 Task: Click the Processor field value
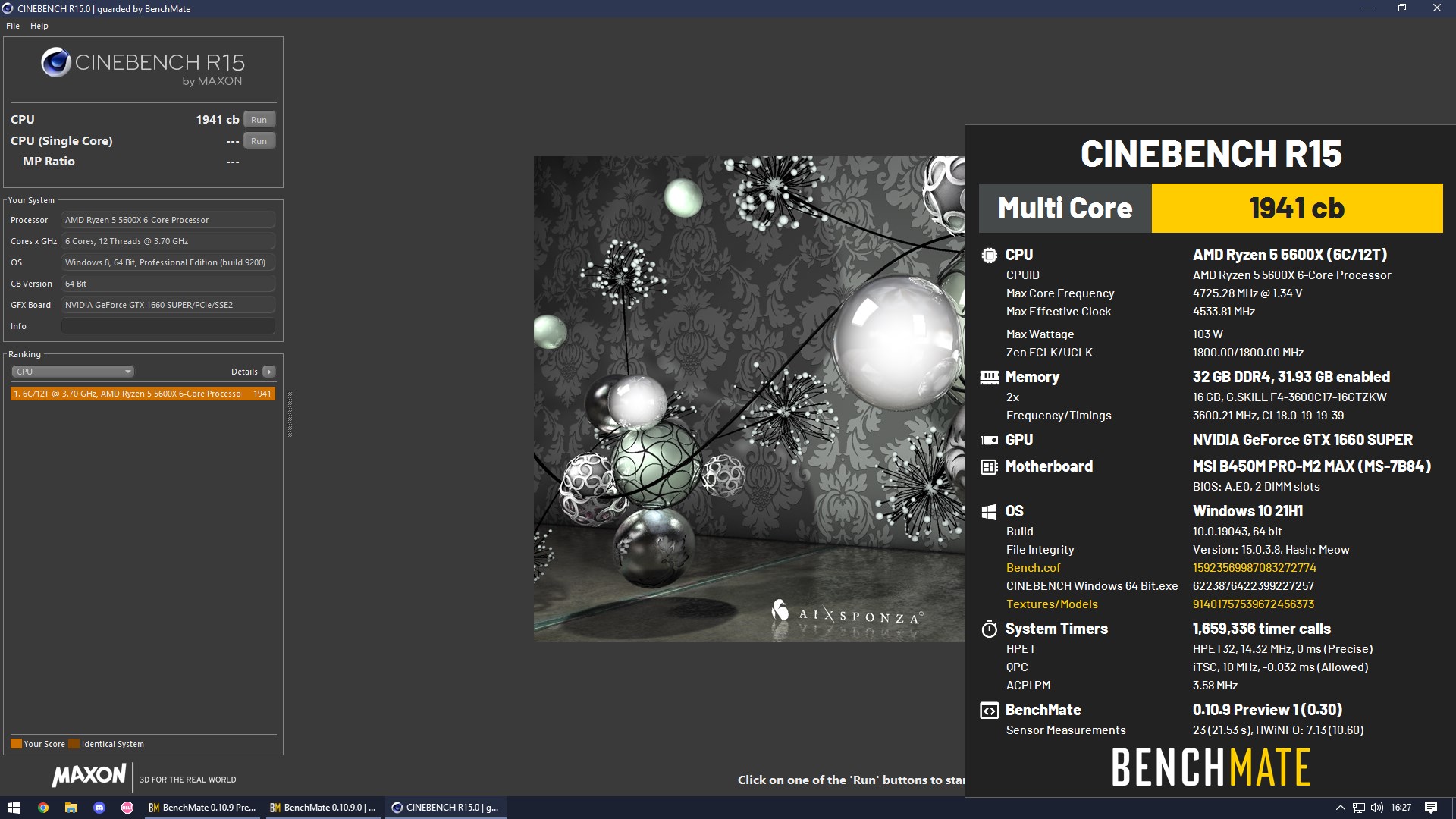point(168,220)
